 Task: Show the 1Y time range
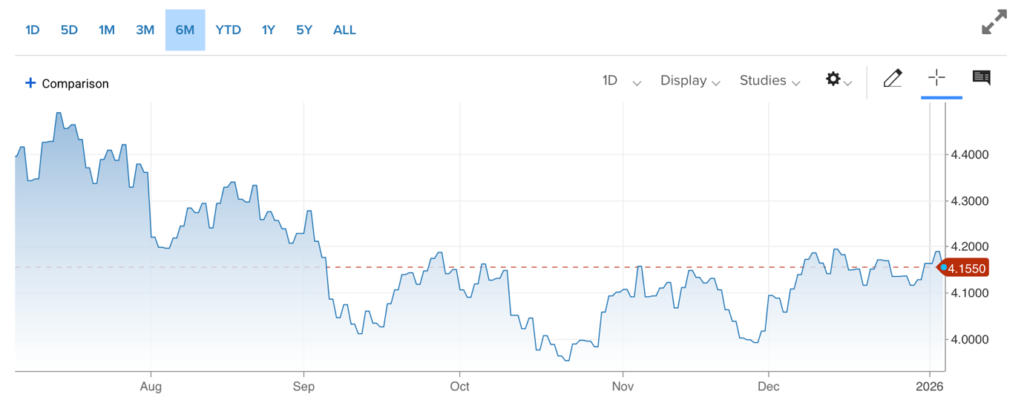pyautogui.click(x=268, y=30)
